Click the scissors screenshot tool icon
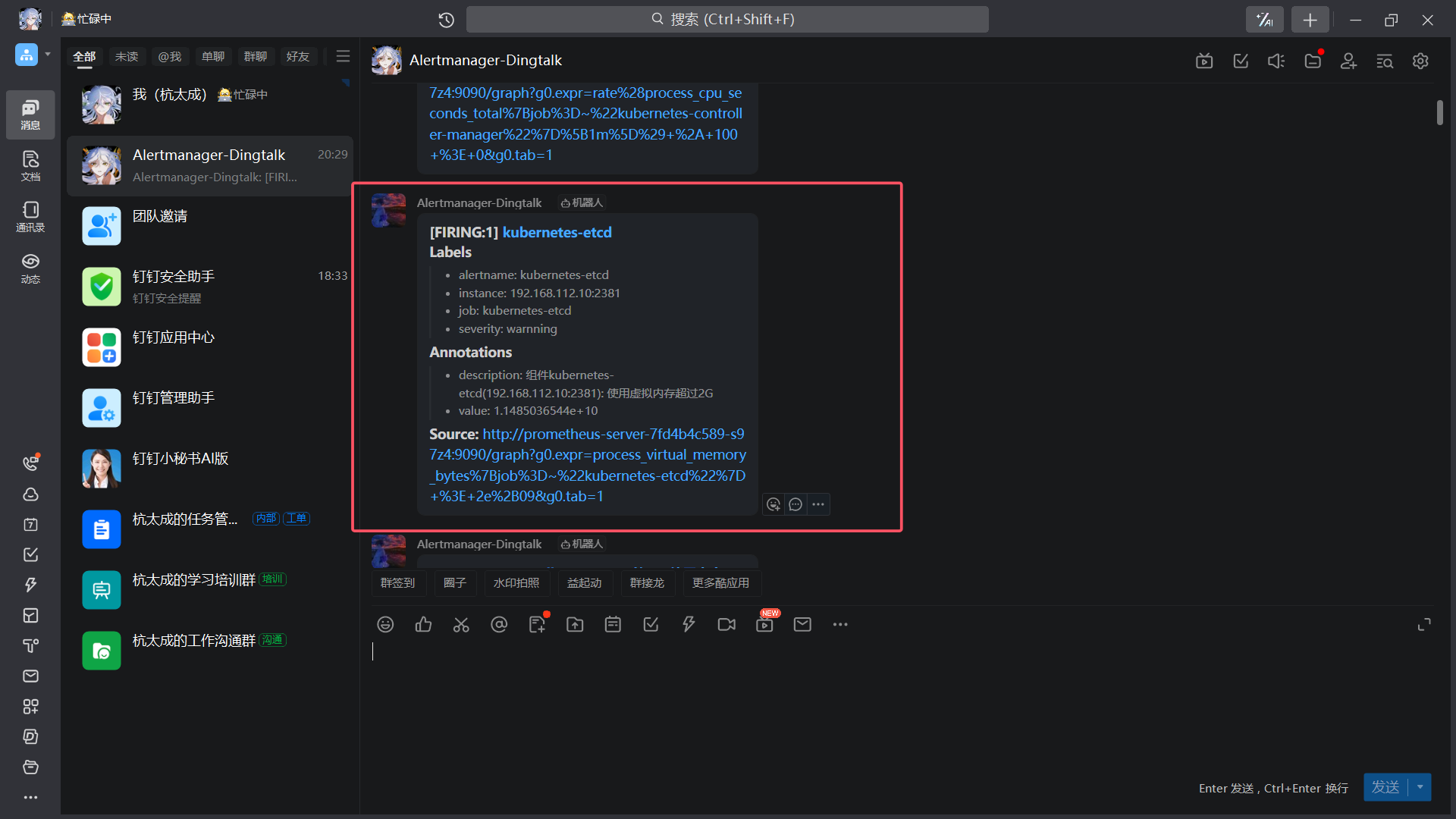The width and height of the screenshot is (1456, 819). point(461,624)
